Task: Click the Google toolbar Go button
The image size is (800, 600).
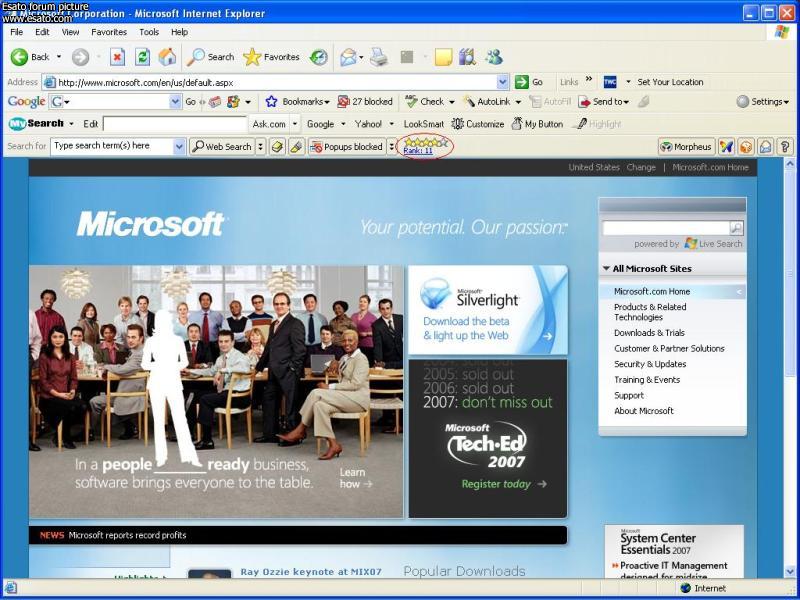Action: [190, 102]
